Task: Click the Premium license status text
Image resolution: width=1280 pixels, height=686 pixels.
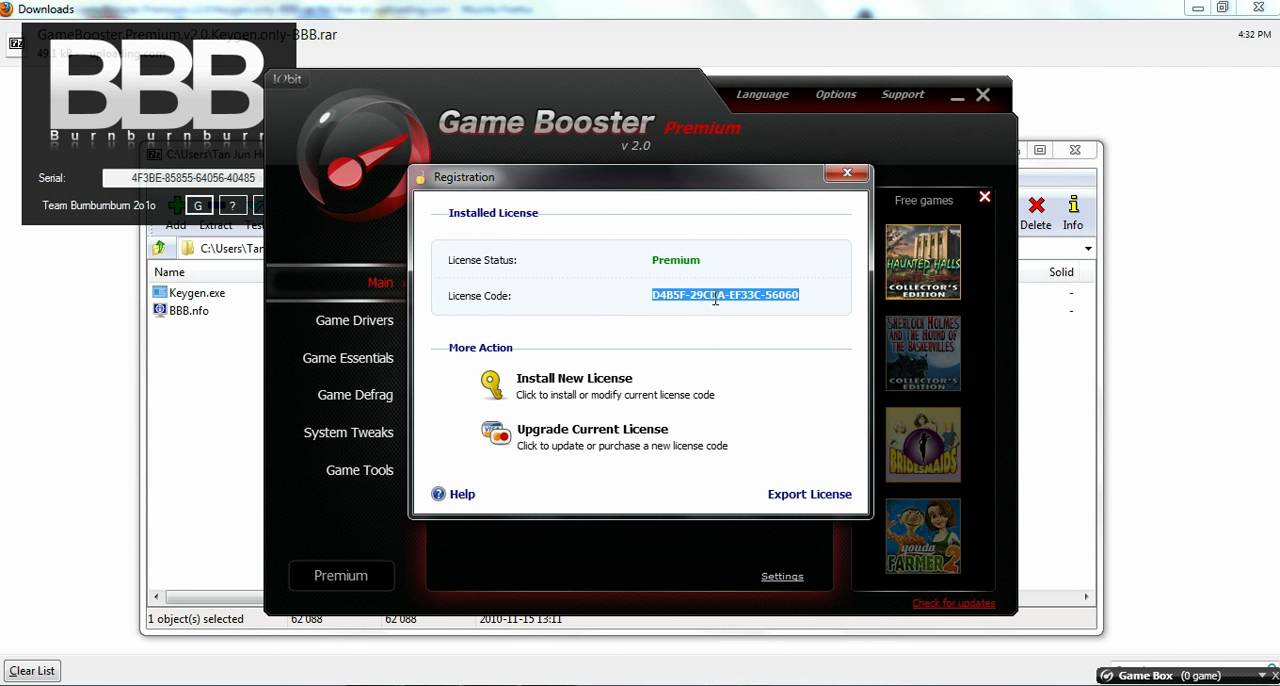Action: click(x=676, y=260)
